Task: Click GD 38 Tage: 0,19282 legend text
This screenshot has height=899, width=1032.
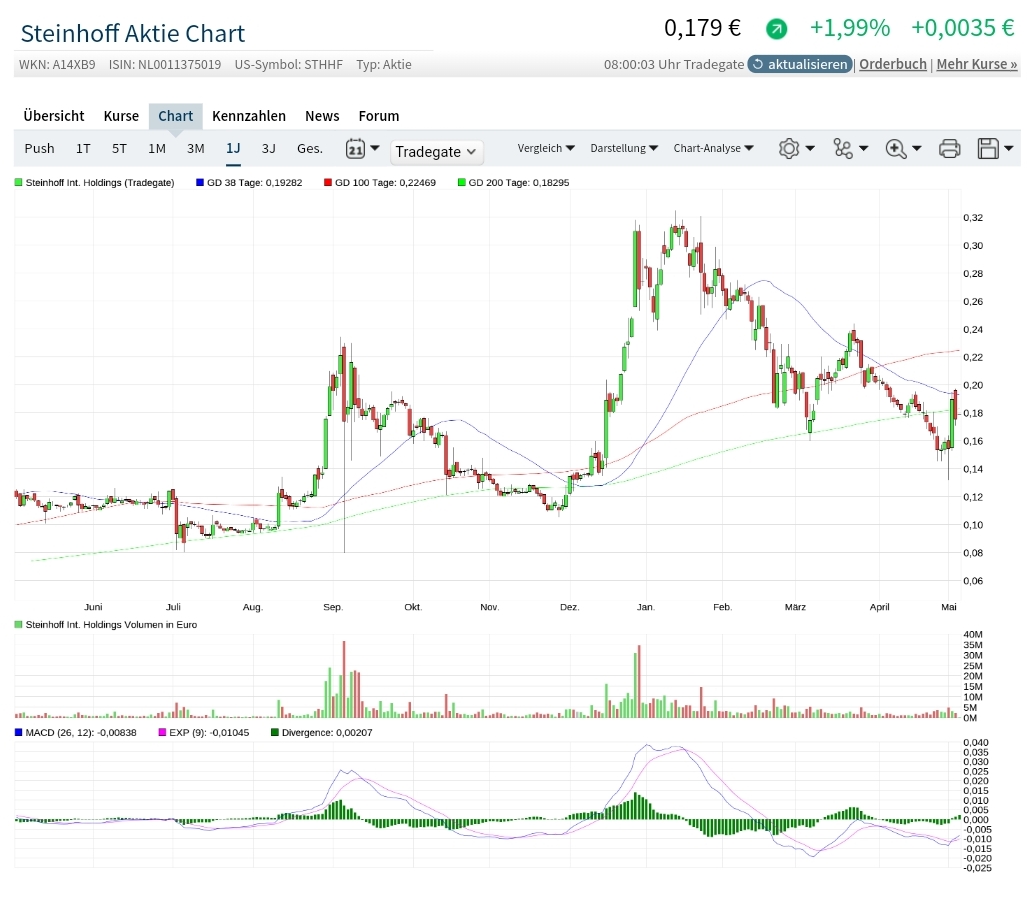Action: coord(255,182)
